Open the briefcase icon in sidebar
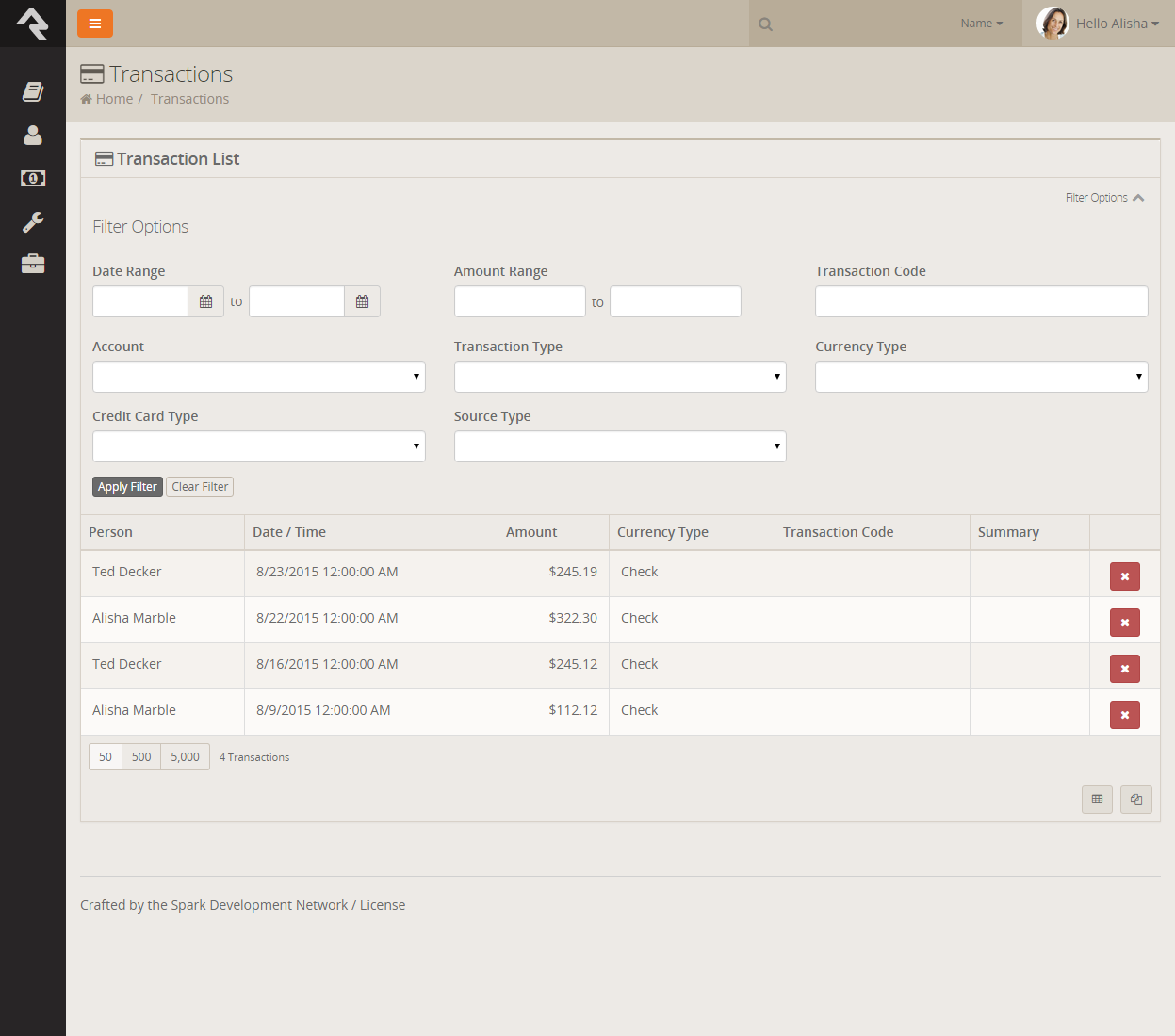The image size is (1175, 1036). click(x=33, y=264)
